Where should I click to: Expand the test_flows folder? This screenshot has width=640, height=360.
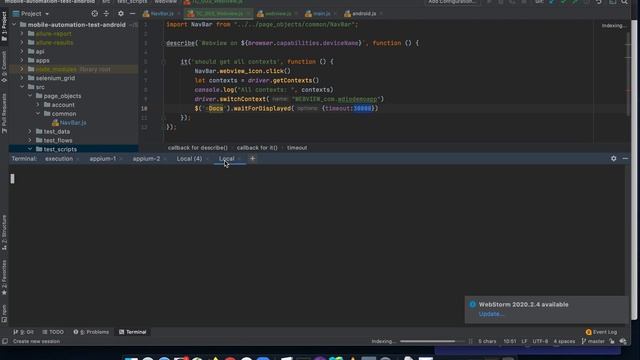(30, 140)
